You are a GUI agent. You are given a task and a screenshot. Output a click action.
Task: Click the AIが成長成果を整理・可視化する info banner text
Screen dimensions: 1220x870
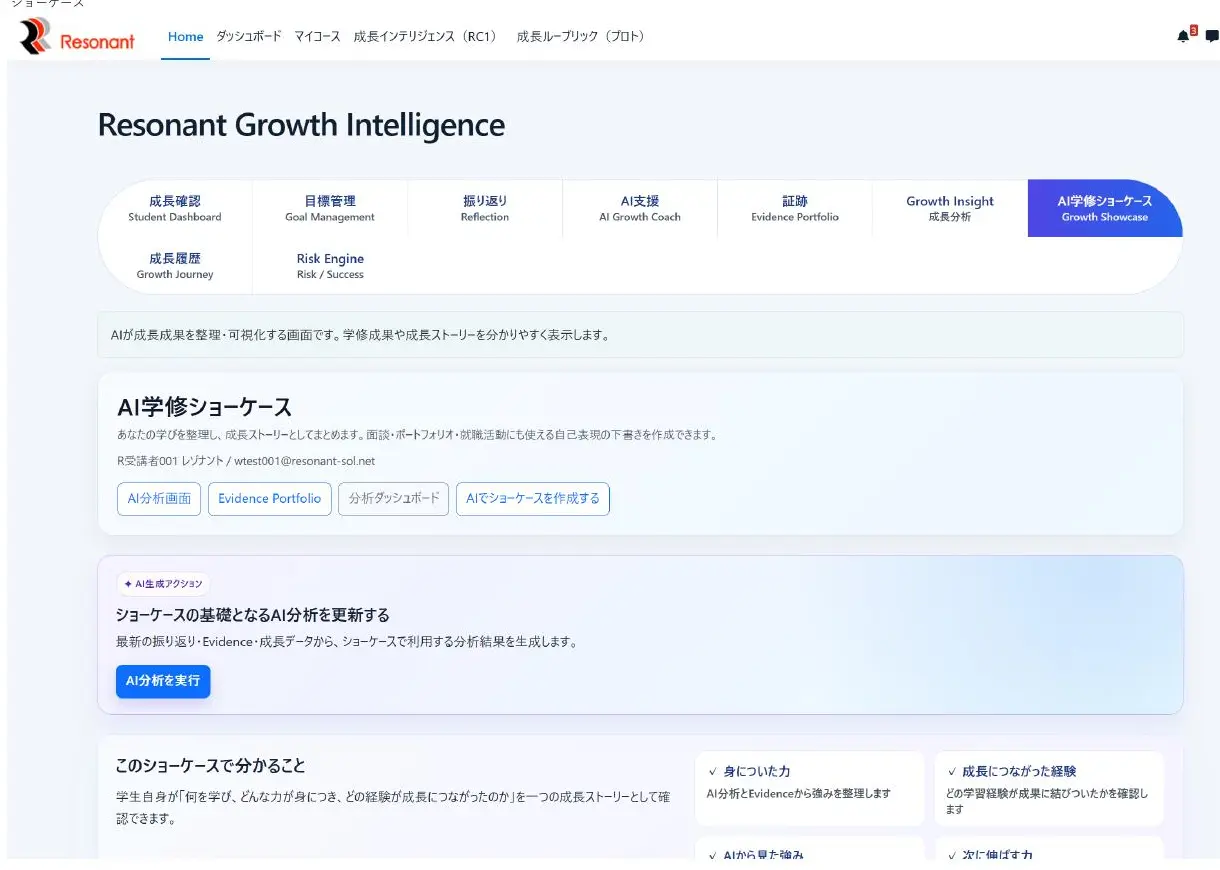(x=360, y=335)
